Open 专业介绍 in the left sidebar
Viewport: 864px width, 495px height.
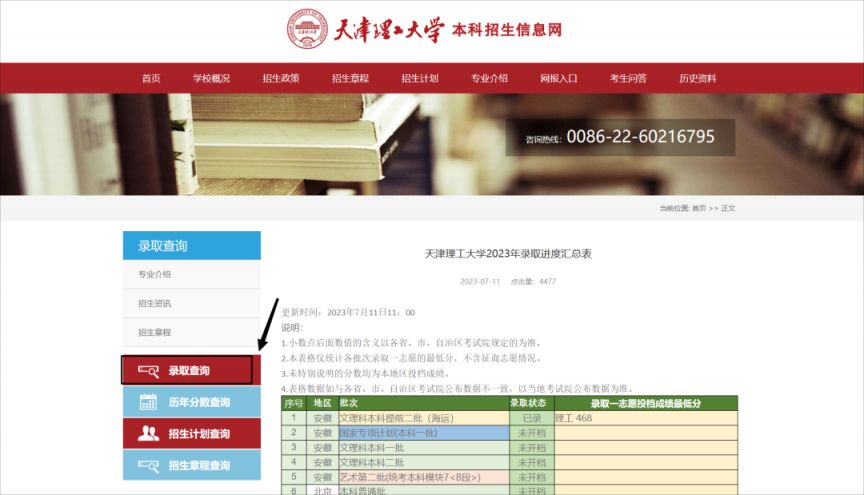[x=154, y=274]
